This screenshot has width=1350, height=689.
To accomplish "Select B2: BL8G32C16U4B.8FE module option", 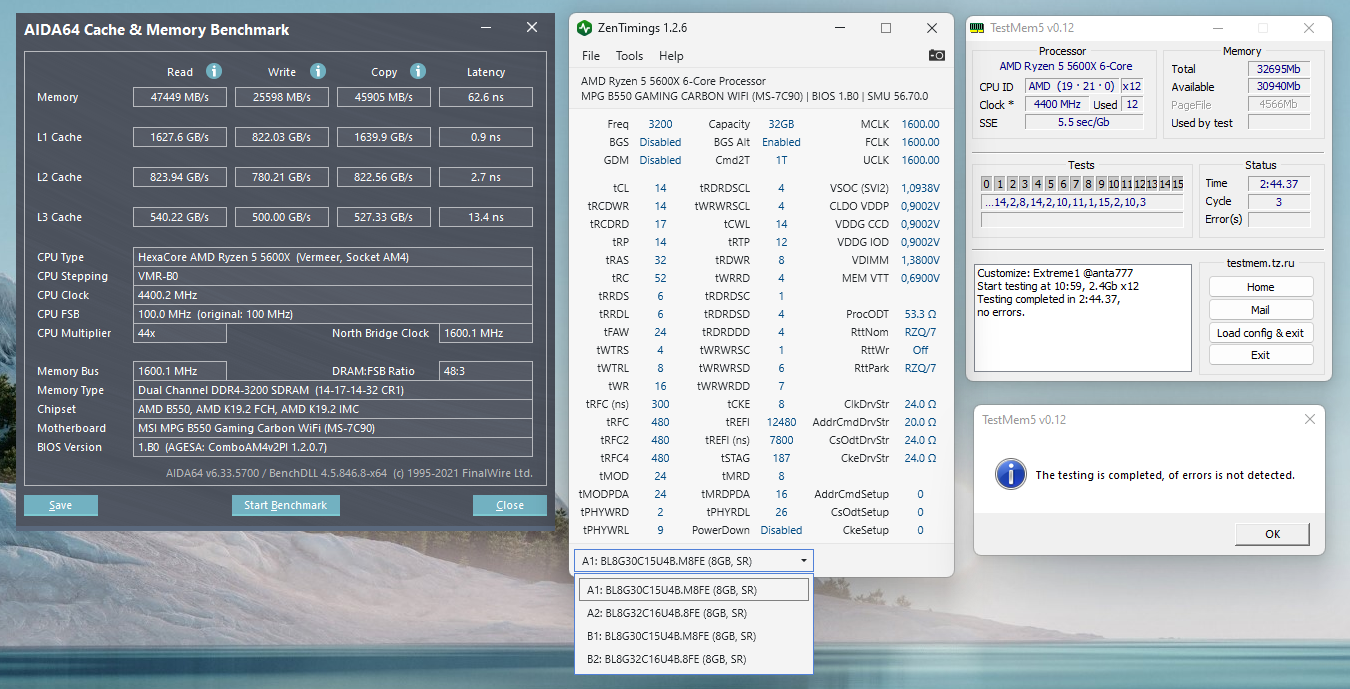I will (x=694, y=659).
